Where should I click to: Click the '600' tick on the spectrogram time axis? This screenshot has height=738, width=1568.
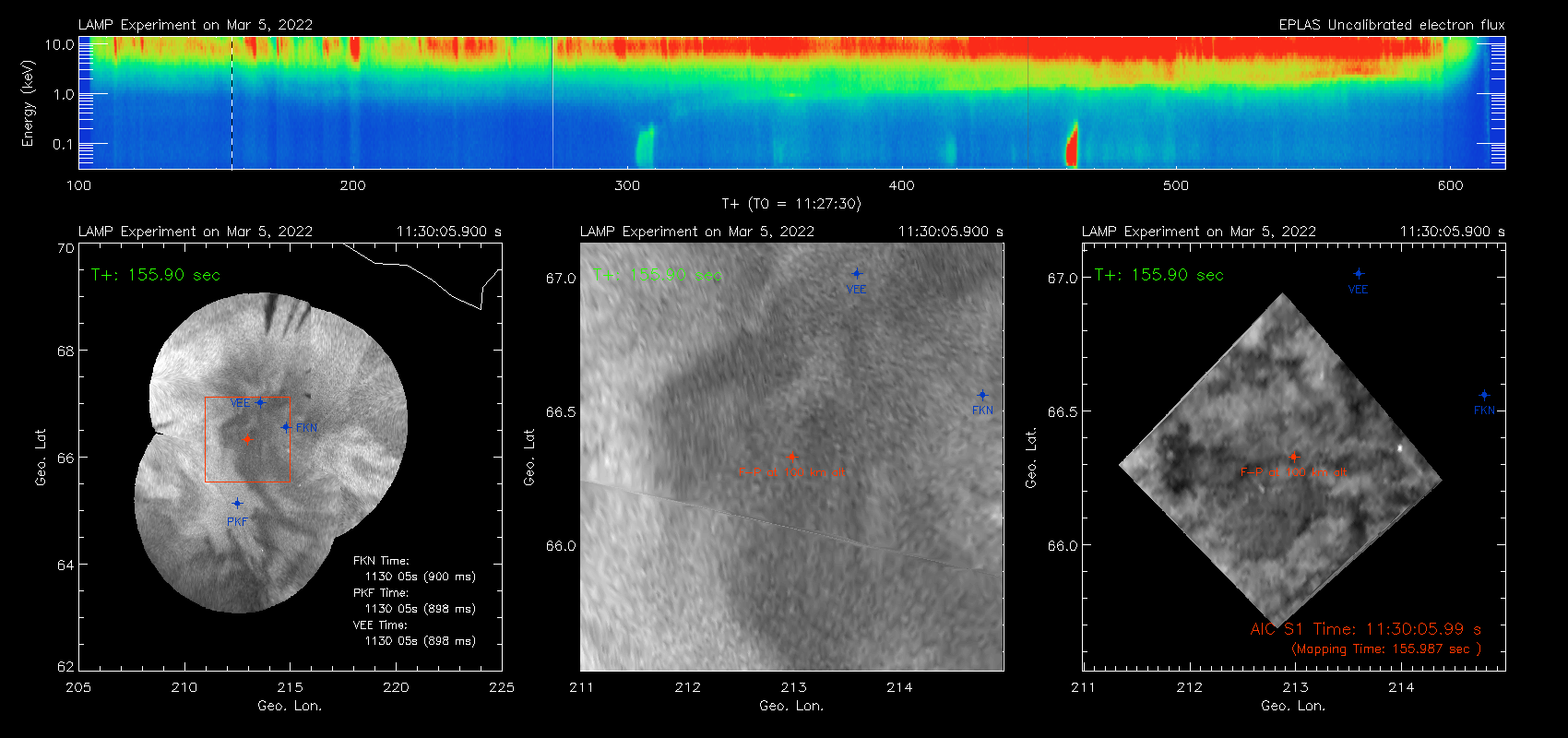[1450, 185]
